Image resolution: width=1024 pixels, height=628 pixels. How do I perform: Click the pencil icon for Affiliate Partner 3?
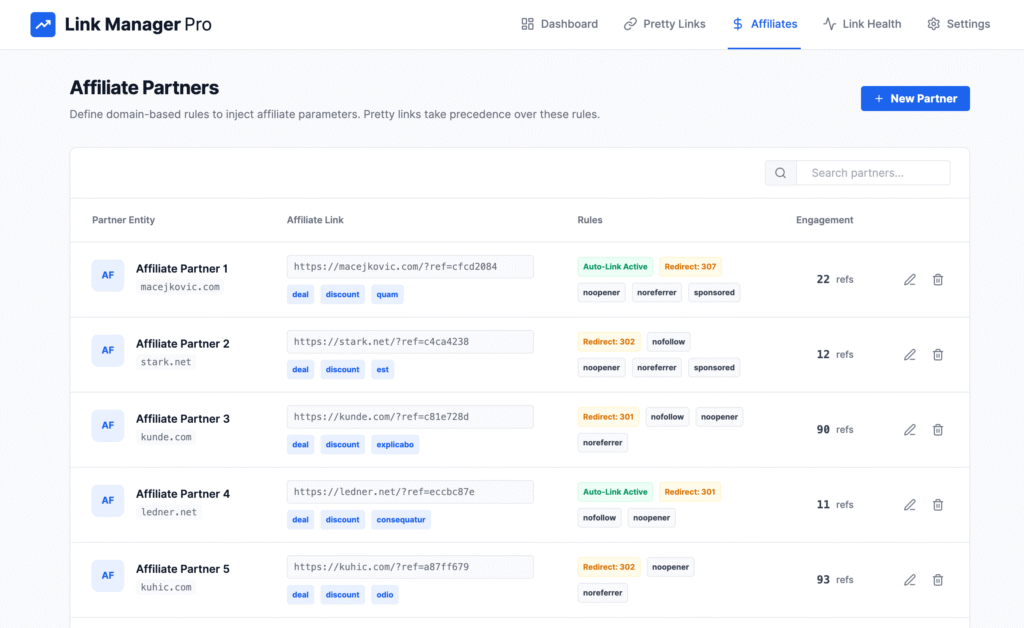910,430
